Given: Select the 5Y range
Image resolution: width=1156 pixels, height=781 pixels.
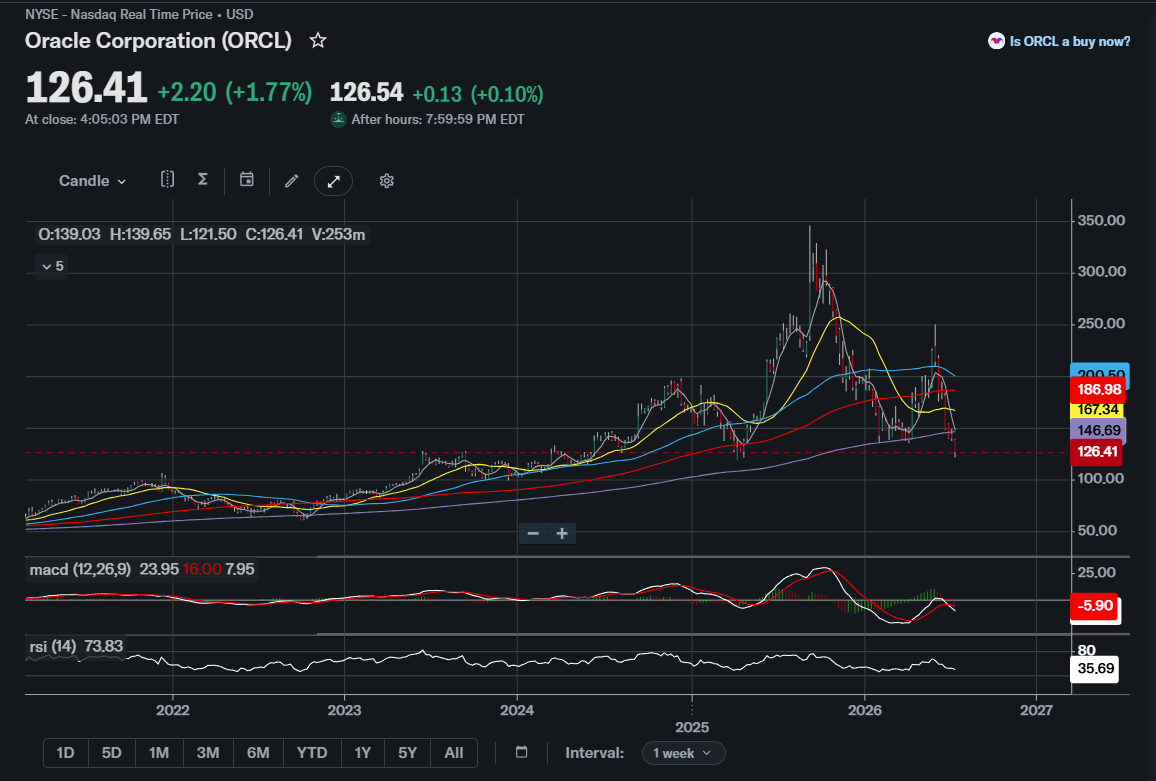Looking at the screenshot, I should 407,753.
